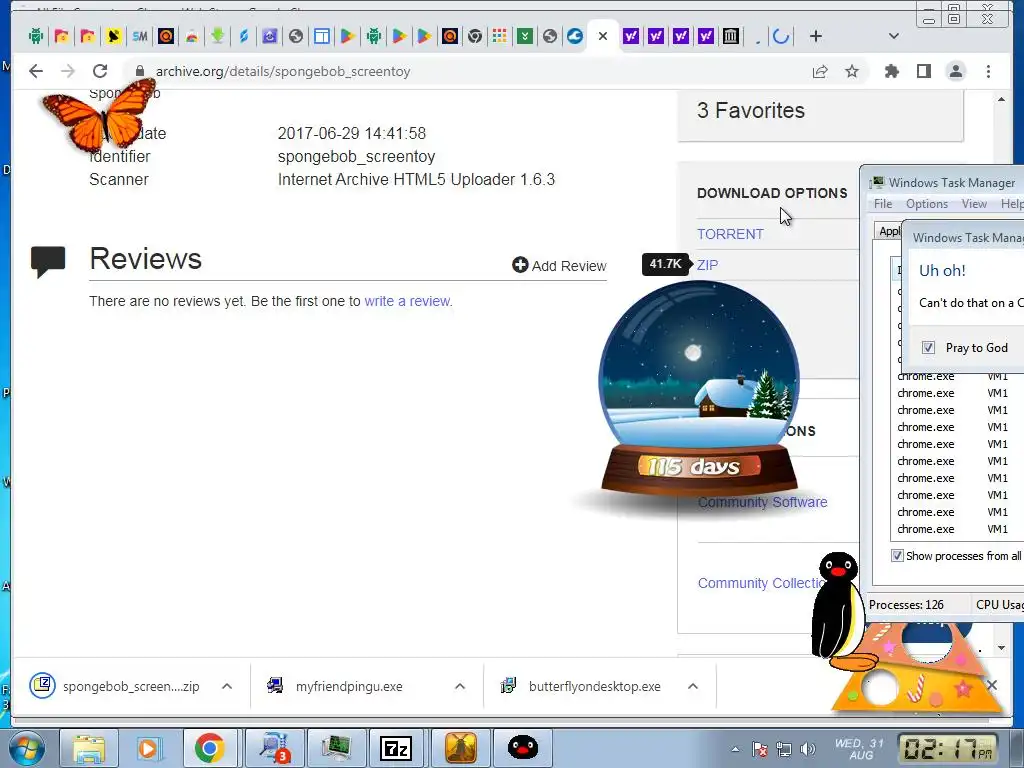Show hidden system tray icons
The width and height of the screenshot is (1024, 768).
pyautogui.click(x=735, y=749)
